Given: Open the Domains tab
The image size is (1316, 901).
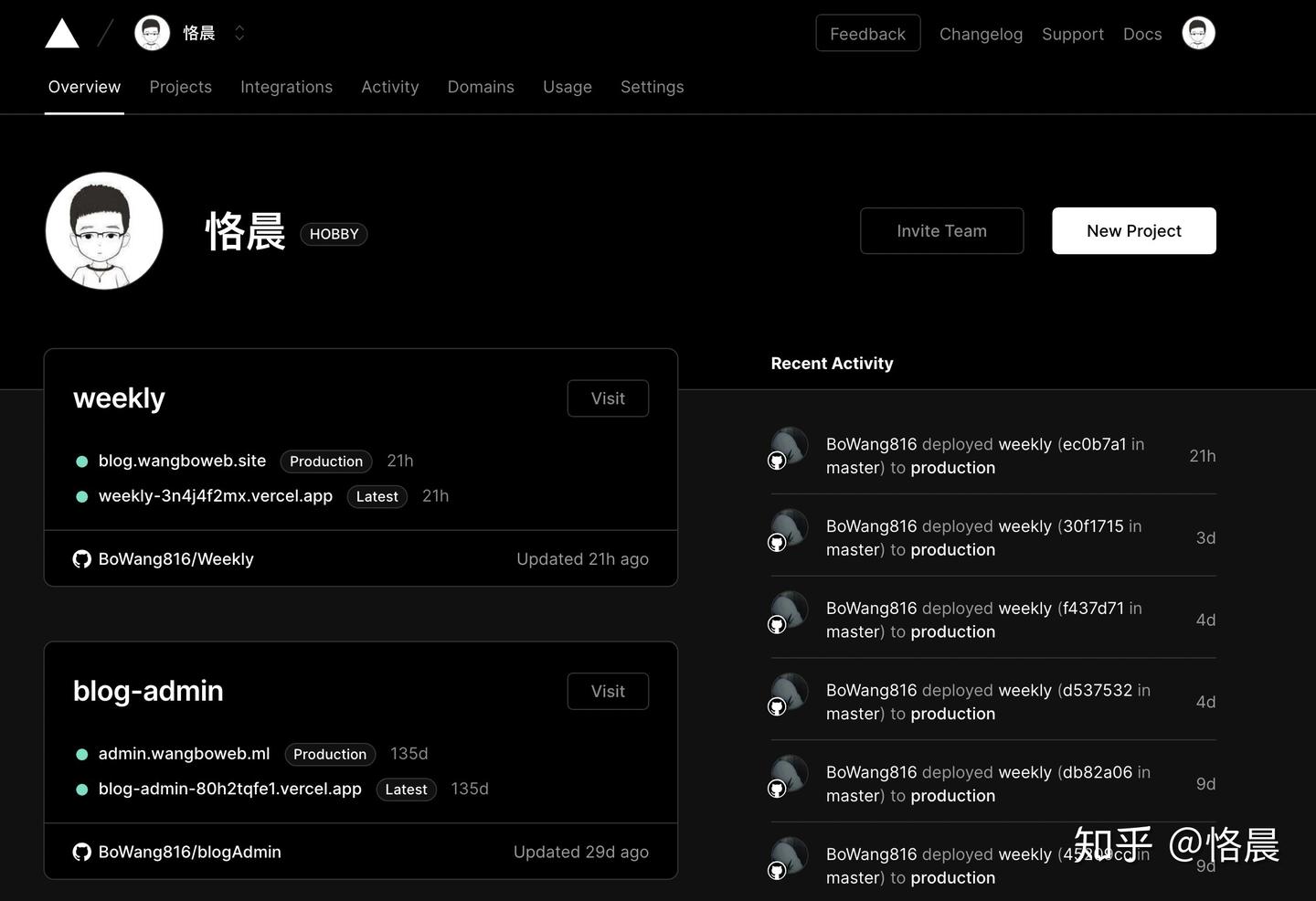Looking at the screenshot, I should coord(481,87).
